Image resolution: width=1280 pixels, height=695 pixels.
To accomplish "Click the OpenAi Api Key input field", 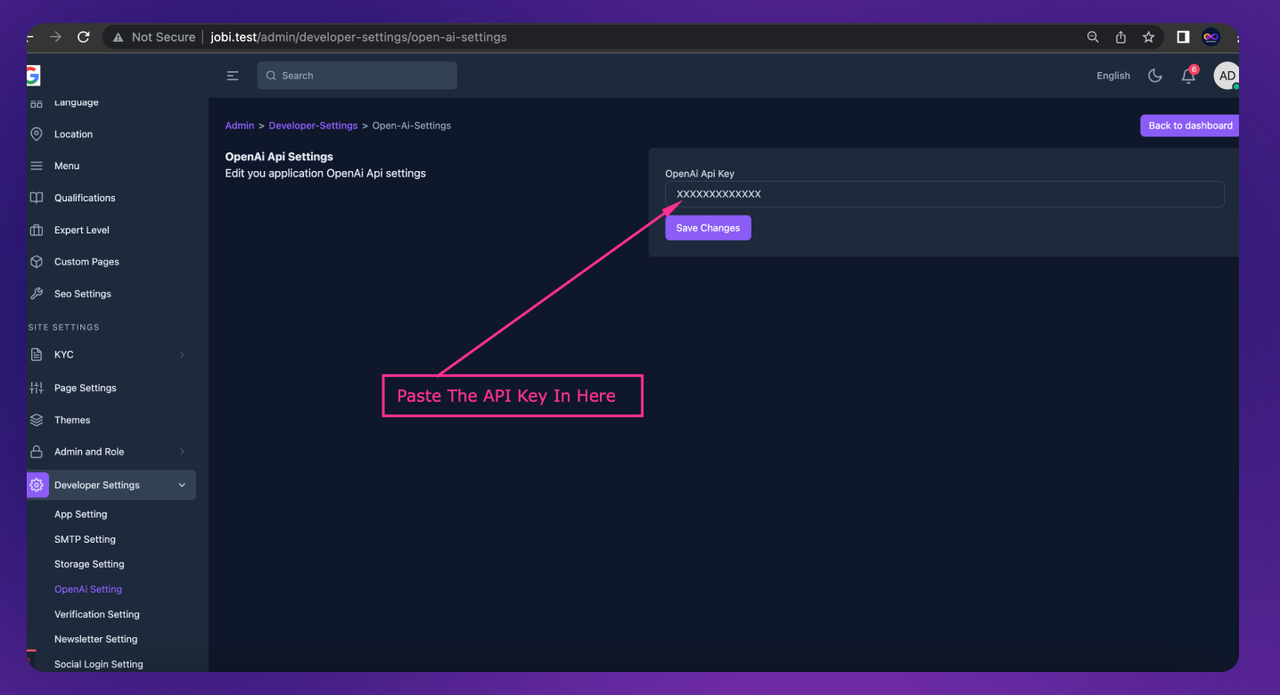I will pyautogui.click(x=944, y=194).
